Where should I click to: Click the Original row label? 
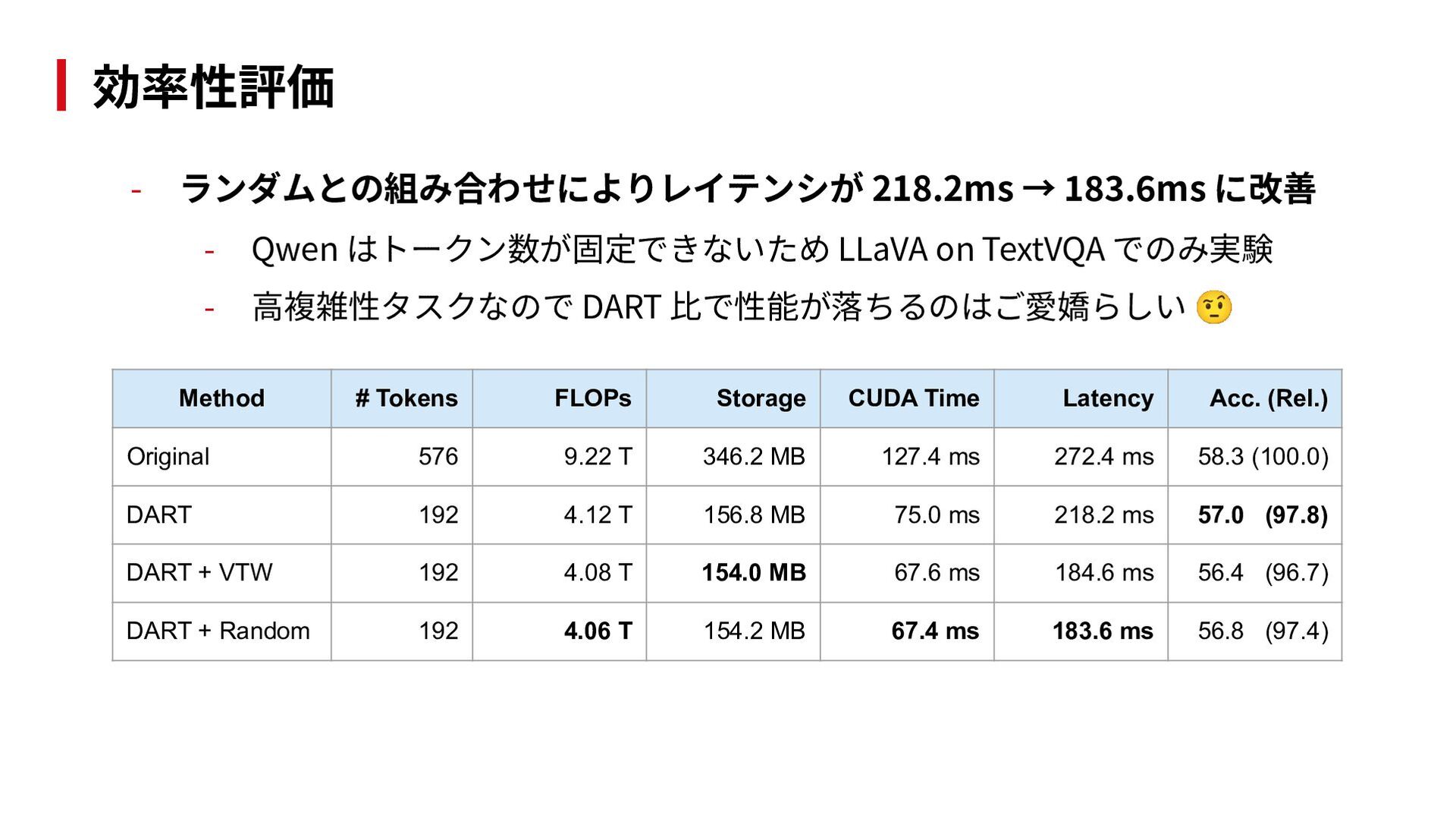pyautogui.click(x=168, y=457)
